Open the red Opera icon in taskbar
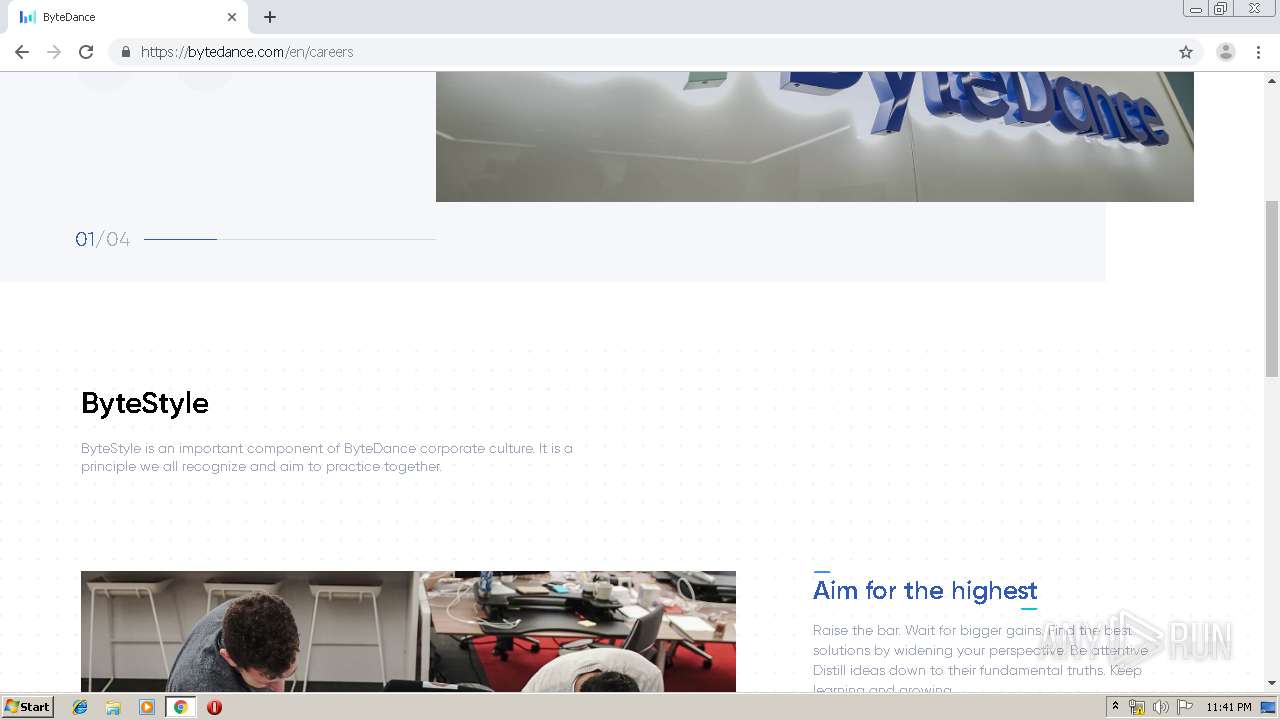 pos(214,707)
